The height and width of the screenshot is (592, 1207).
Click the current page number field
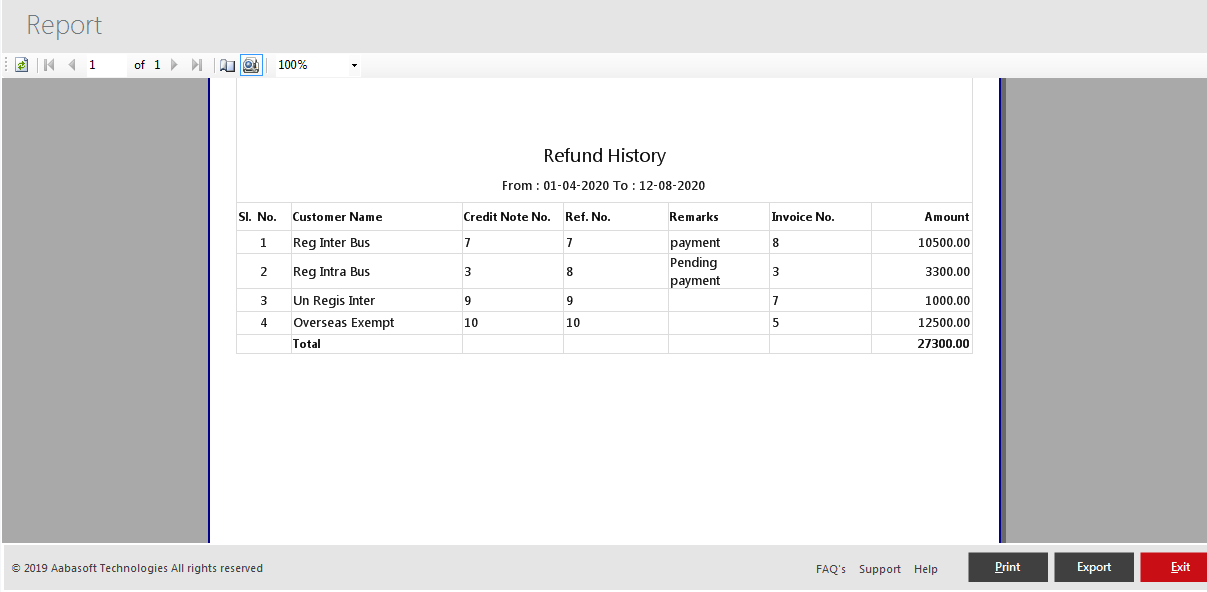[x=106, y=65]
